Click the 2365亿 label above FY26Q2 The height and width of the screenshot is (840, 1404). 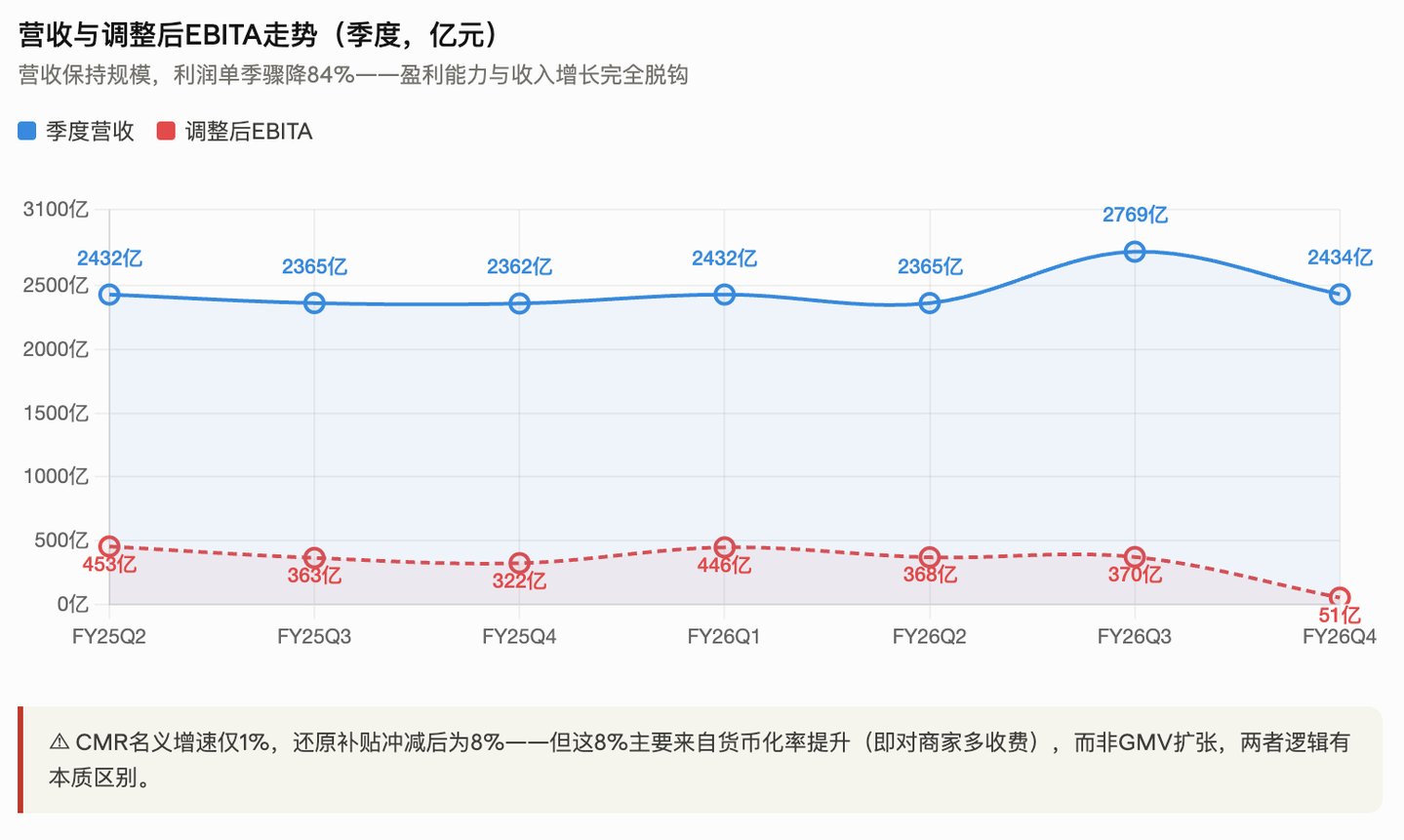coord(930,267)
